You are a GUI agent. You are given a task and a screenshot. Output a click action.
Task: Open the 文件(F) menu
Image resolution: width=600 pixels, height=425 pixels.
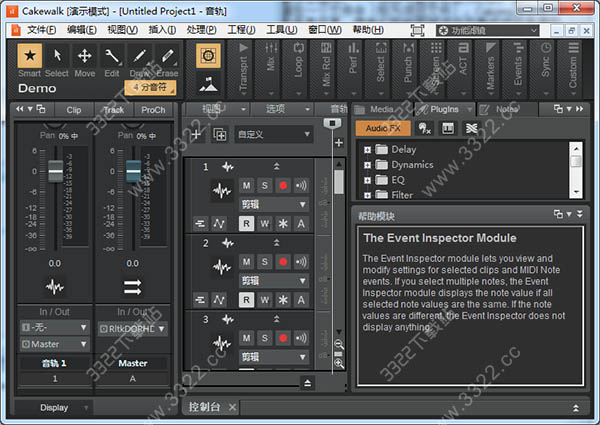pos(41,30)
